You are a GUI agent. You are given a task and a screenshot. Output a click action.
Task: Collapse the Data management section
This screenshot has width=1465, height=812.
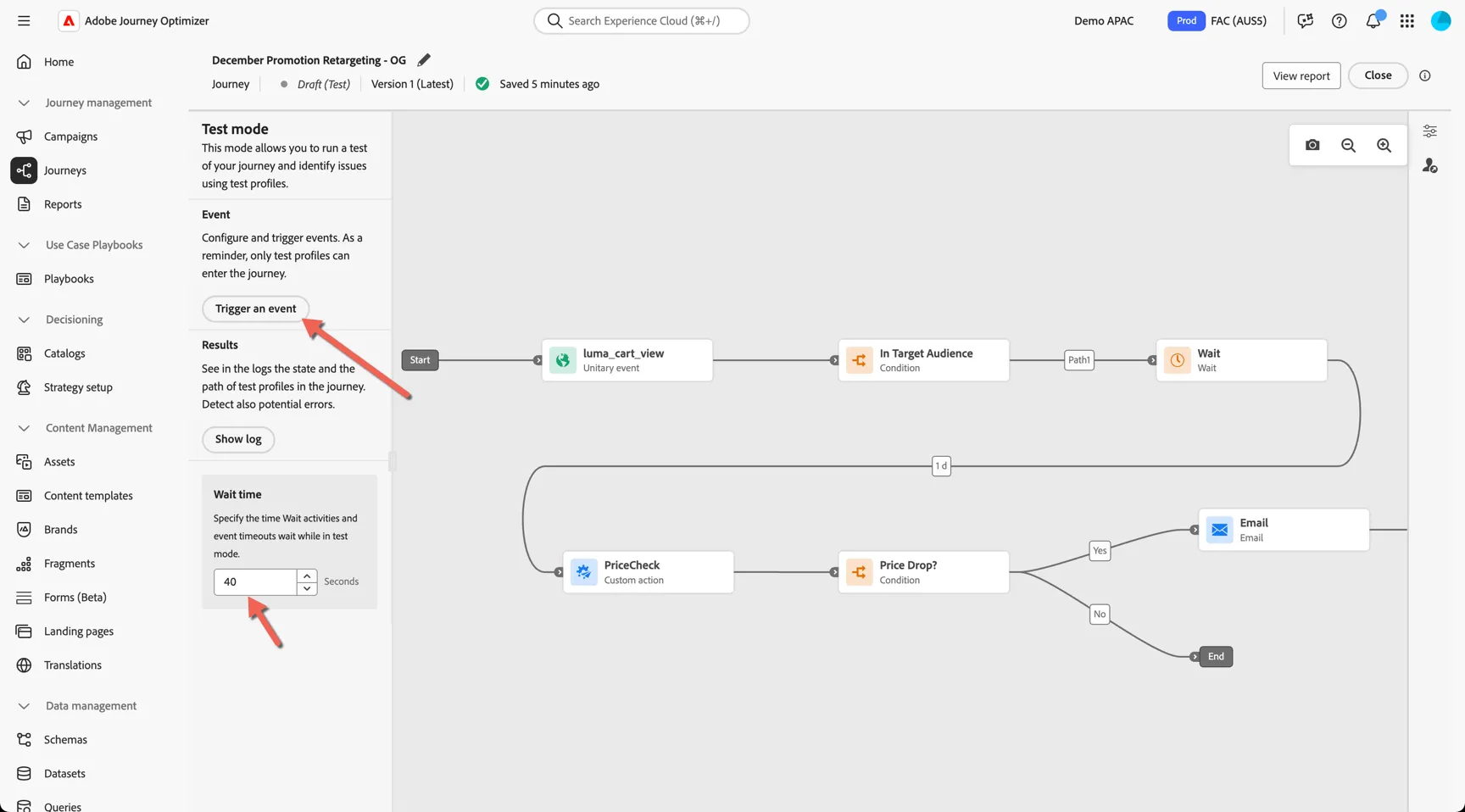point(24,706)
